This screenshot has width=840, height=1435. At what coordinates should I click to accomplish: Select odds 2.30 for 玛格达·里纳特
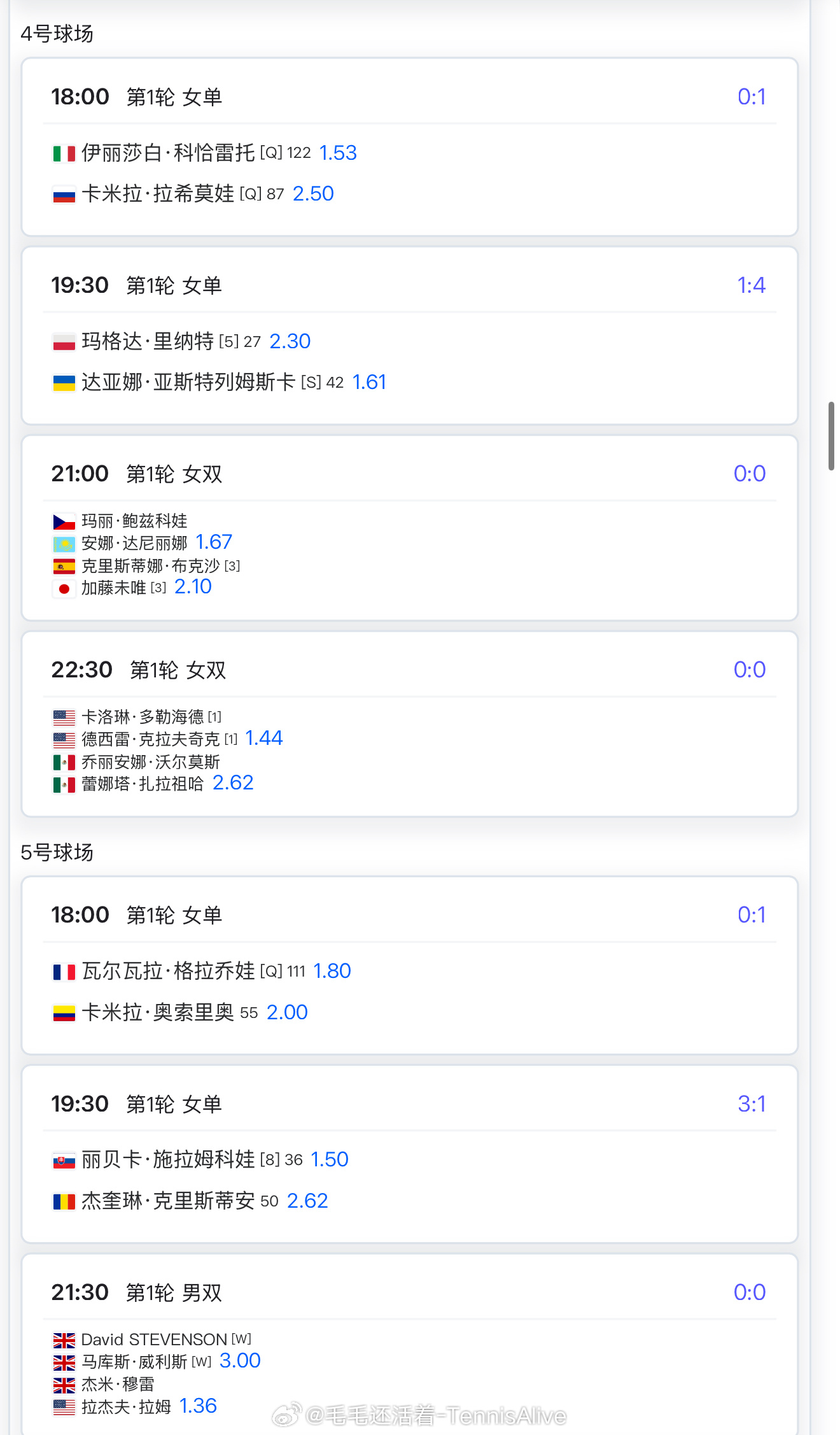[x=290, y=341]
